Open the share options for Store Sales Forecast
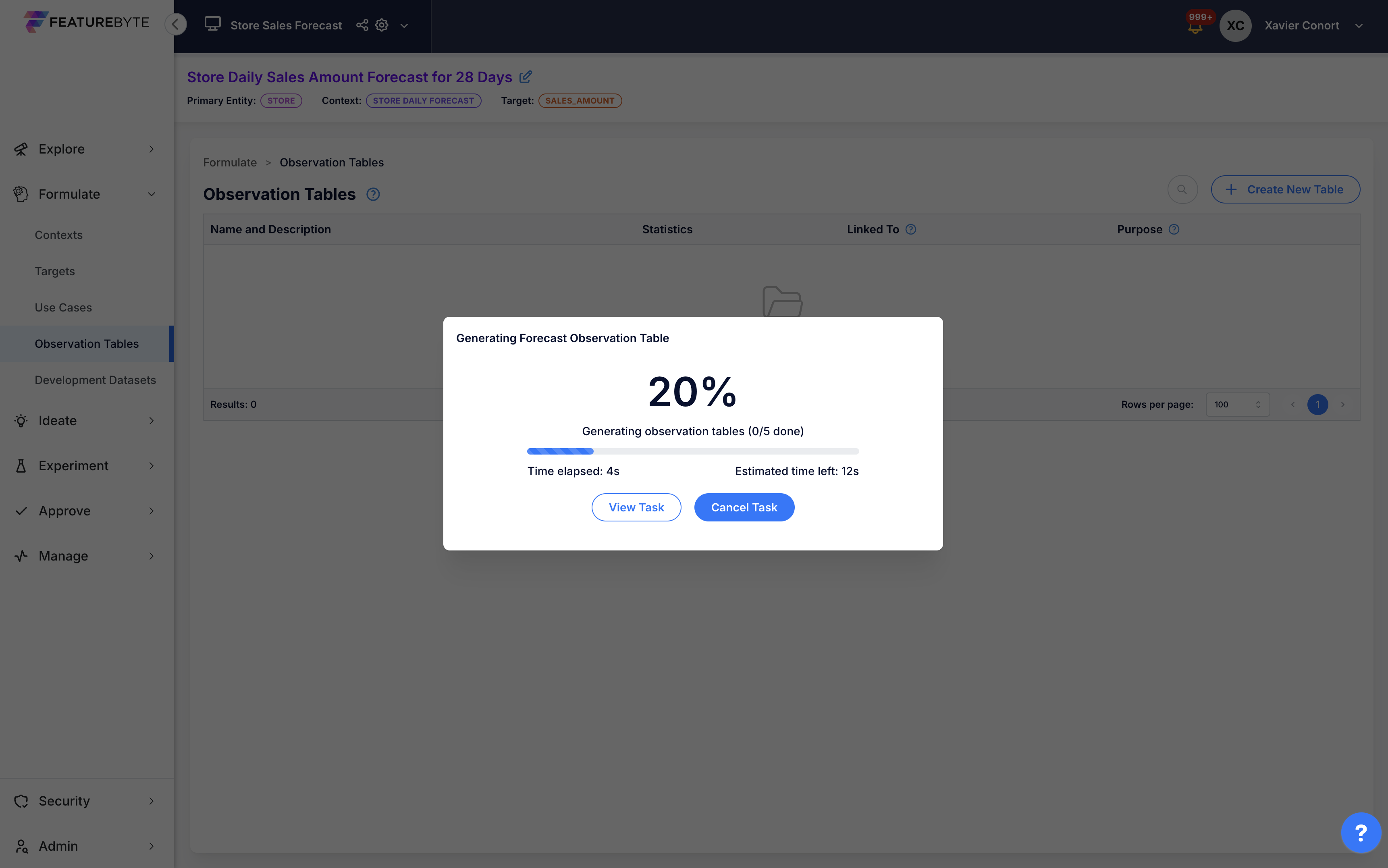Viewport: 1388px width, 868px height. (362, 25)
